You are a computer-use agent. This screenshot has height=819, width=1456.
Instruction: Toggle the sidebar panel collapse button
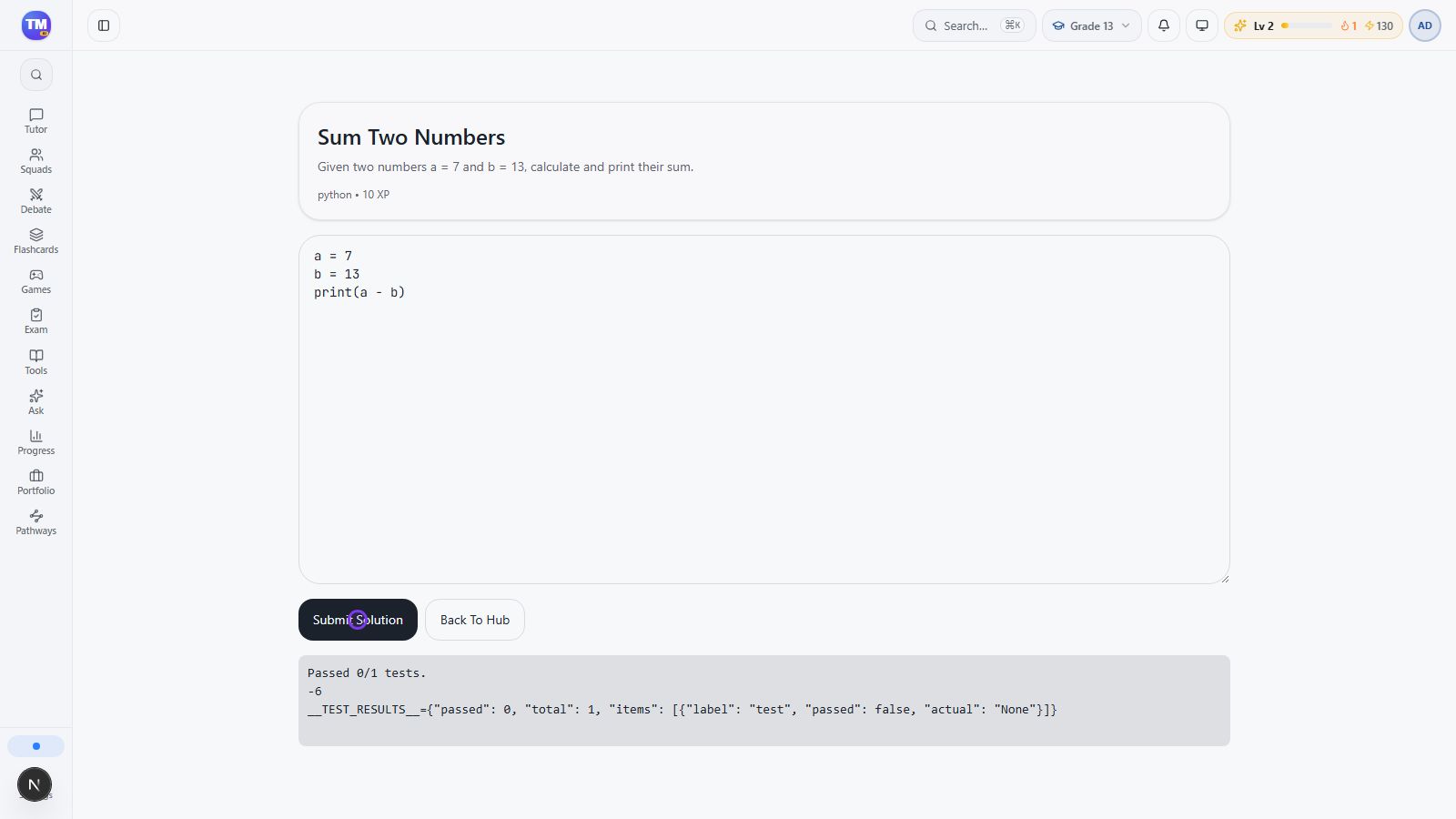point(104,25)
